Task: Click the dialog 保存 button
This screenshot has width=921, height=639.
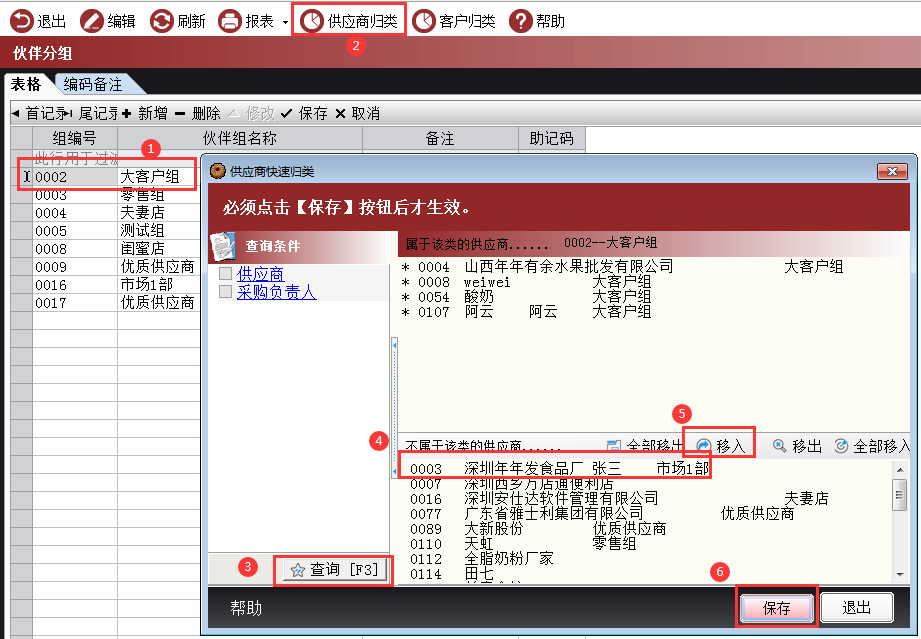Action: (777, 608)
